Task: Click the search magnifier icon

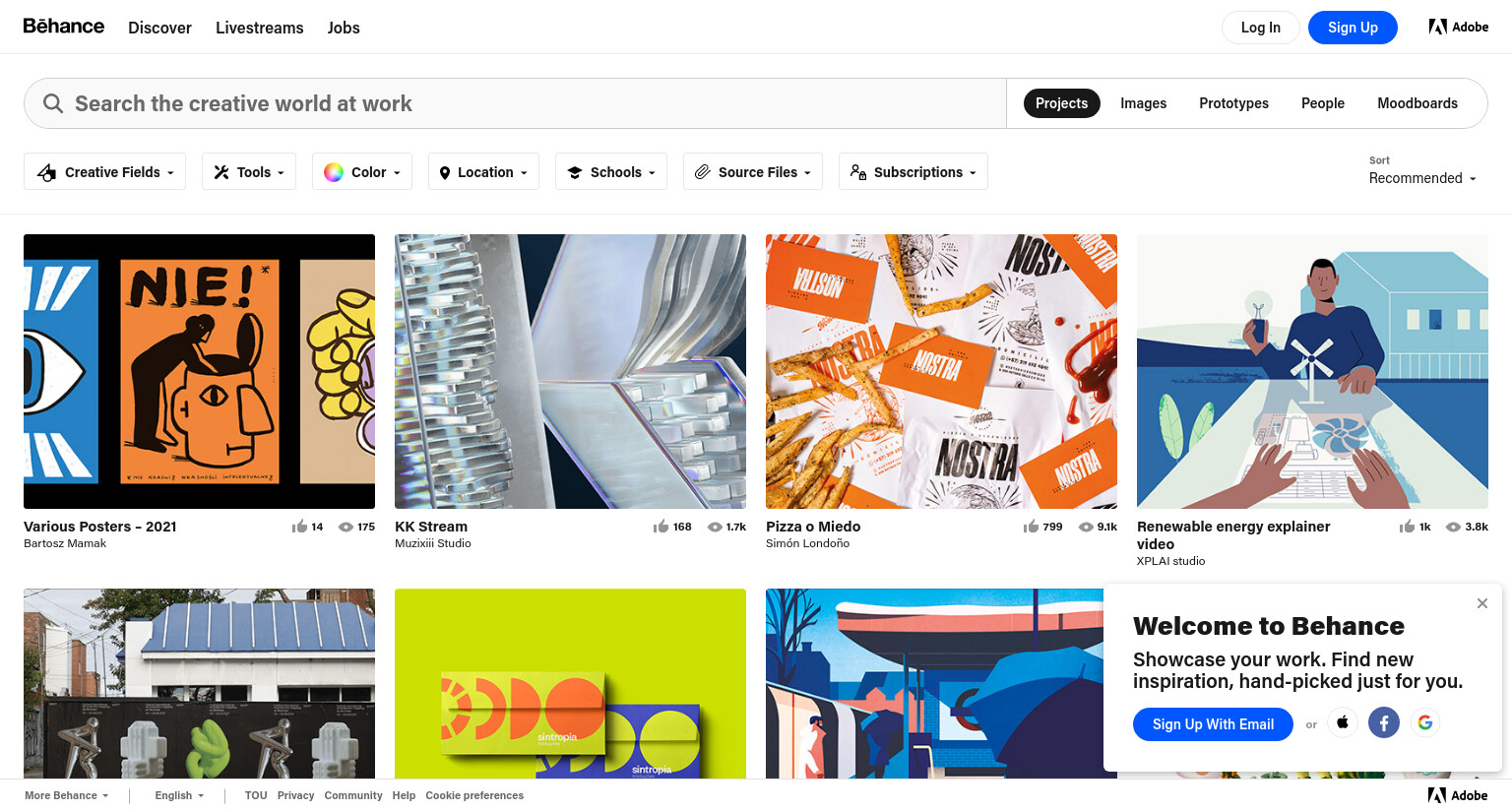Action: [53, 103]
